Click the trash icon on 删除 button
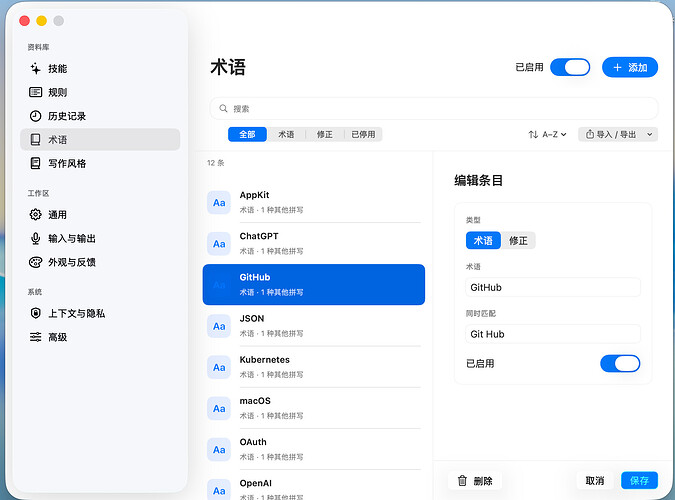This screenshot has height=500, width=675. pyautogui.click(x=462, y=481)
